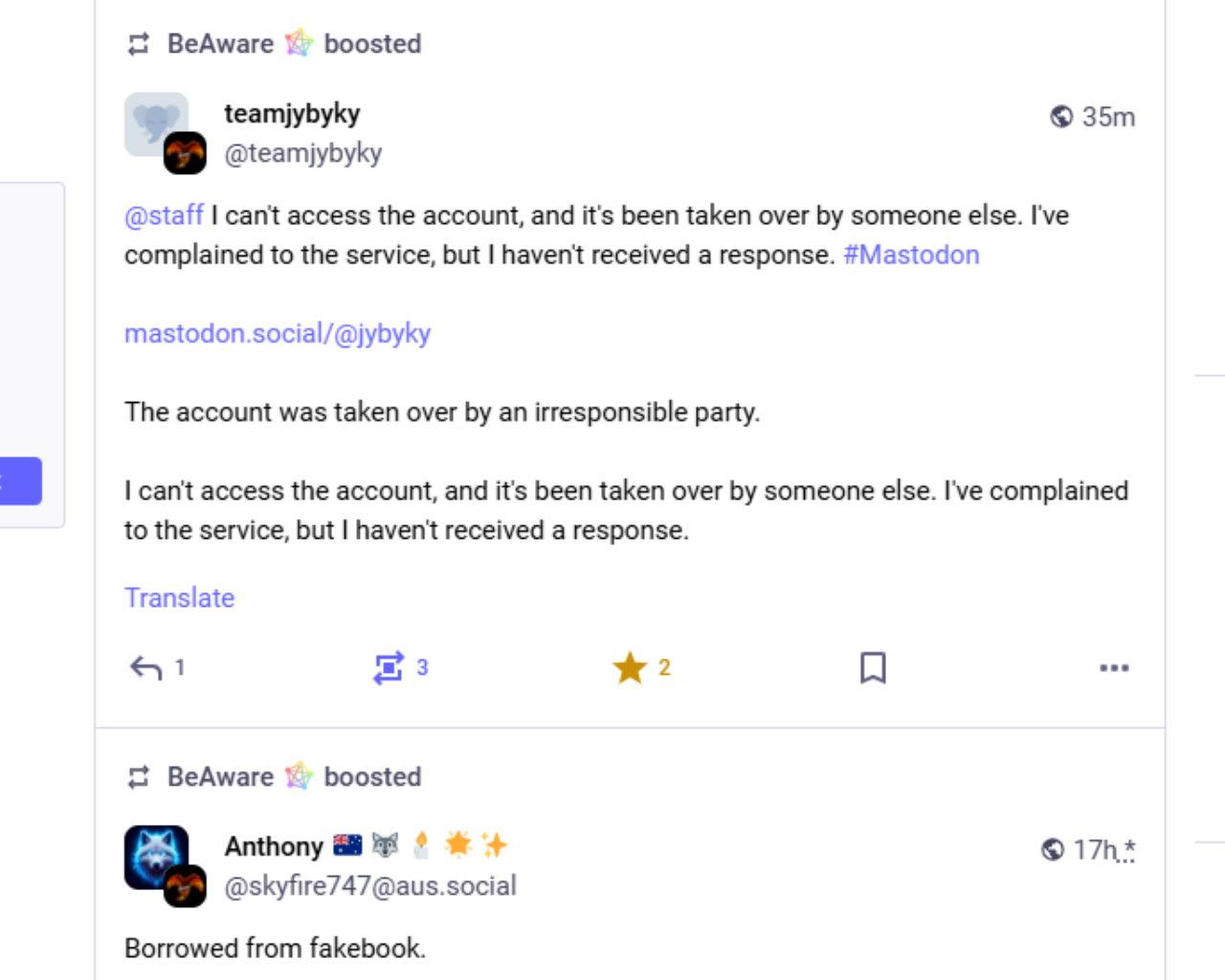The height and width of the screenshot is (980, 1225).
Task: Click the teamjybyky display name
Action: pyautogui.click(x=292, y=113)
